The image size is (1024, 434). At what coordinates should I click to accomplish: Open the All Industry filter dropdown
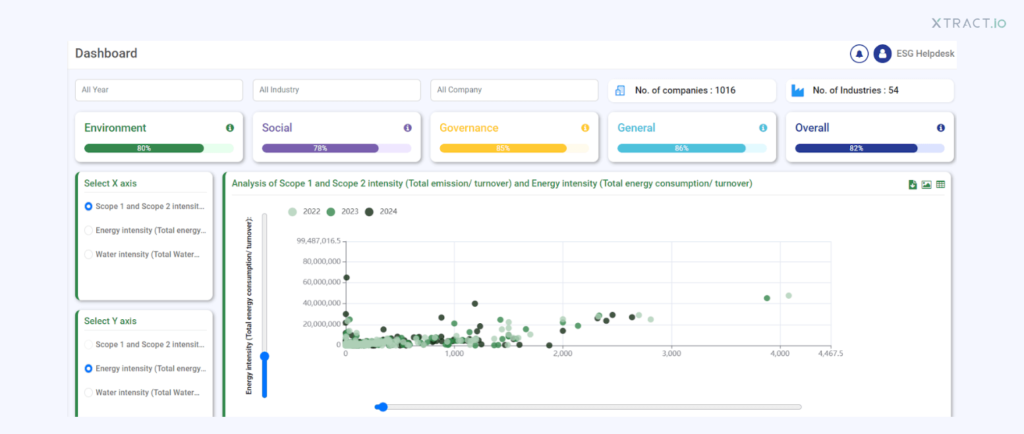pos(336,90)
